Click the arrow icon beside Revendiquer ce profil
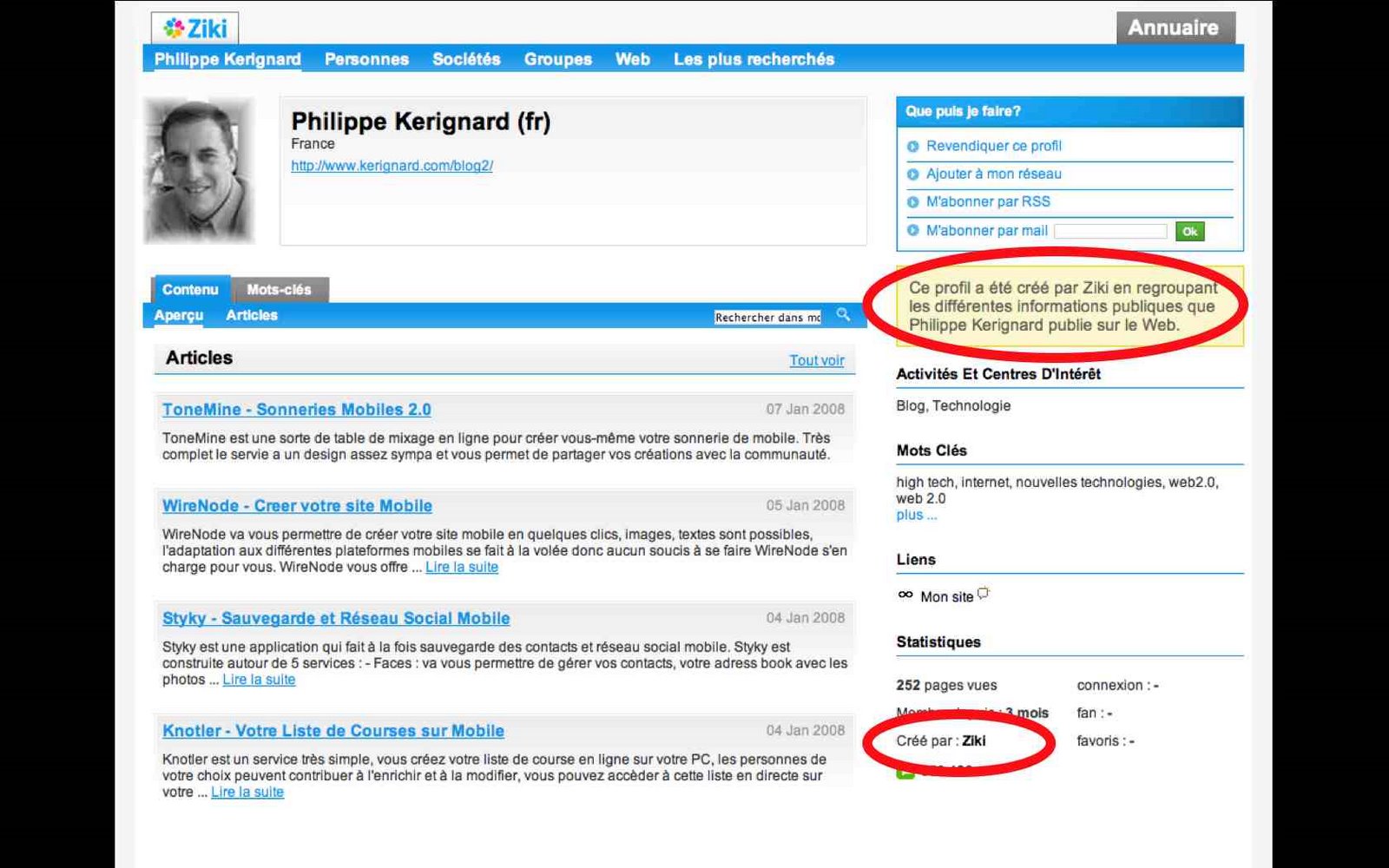 coord(912,147)
